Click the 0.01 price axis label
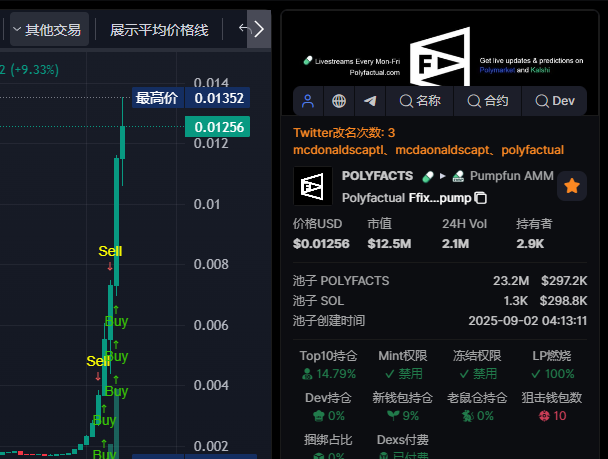The width and height of the screenshot is (608, 459). [x=207, y=204]
